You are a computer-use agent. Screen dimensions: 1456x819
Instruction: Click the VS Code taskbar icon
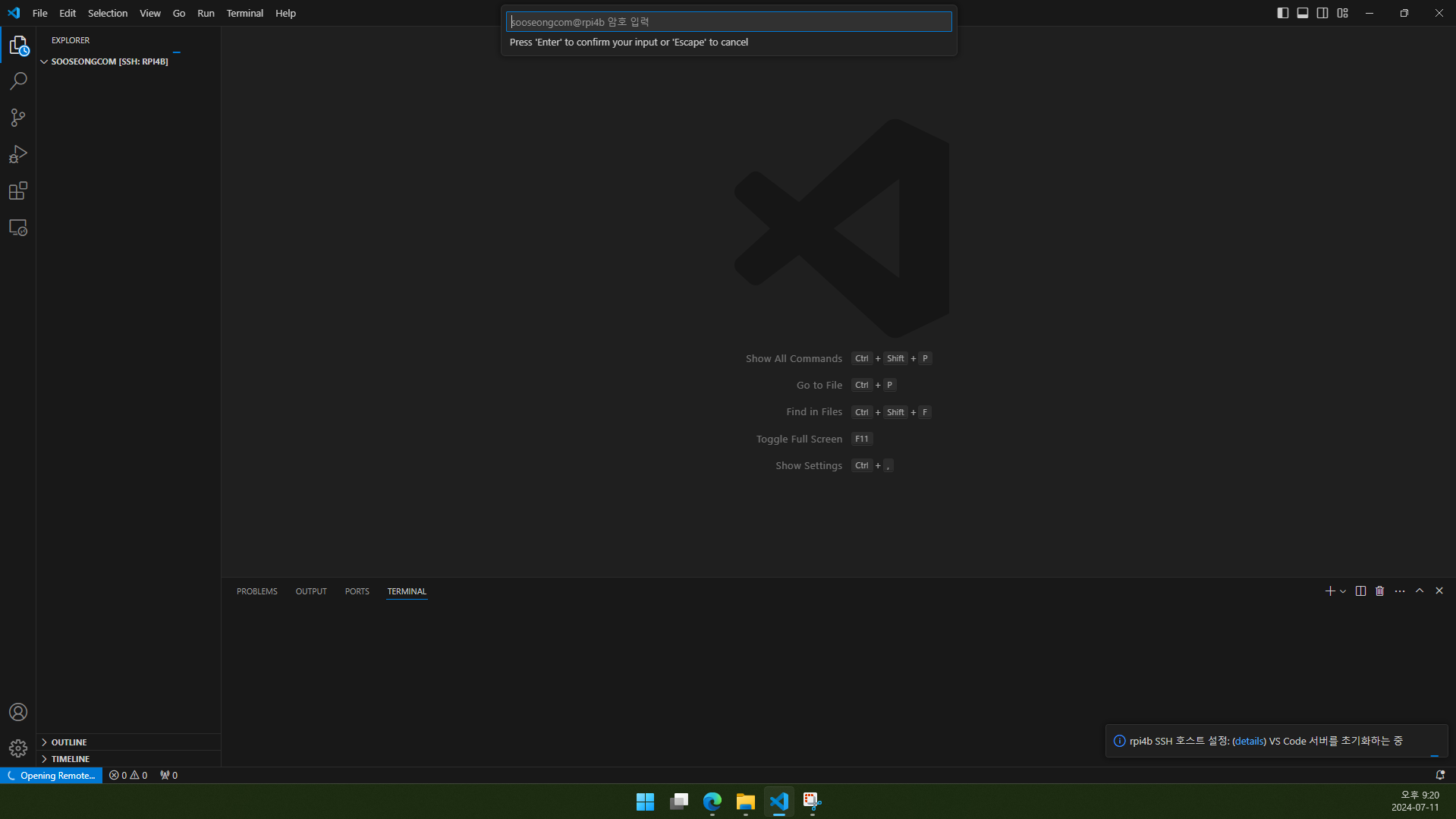[x=779, y=802]
